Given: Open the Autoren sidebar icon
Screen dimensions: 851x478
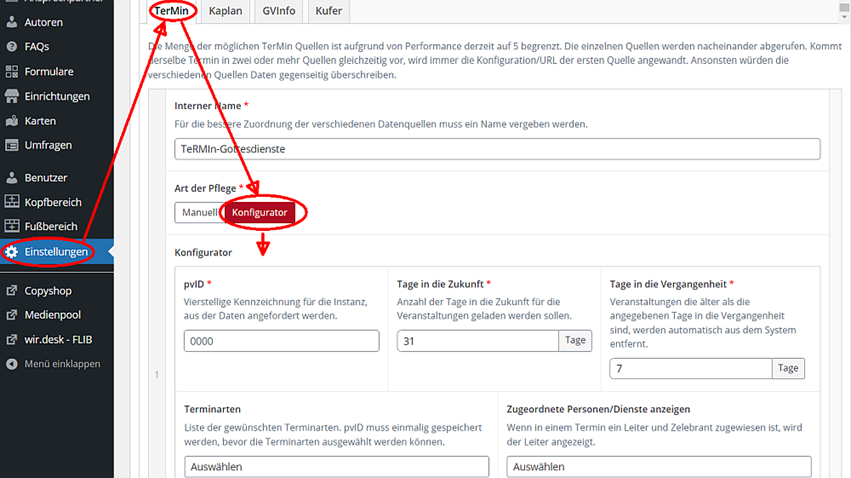Looking at the screenshot, I should 12,22.
